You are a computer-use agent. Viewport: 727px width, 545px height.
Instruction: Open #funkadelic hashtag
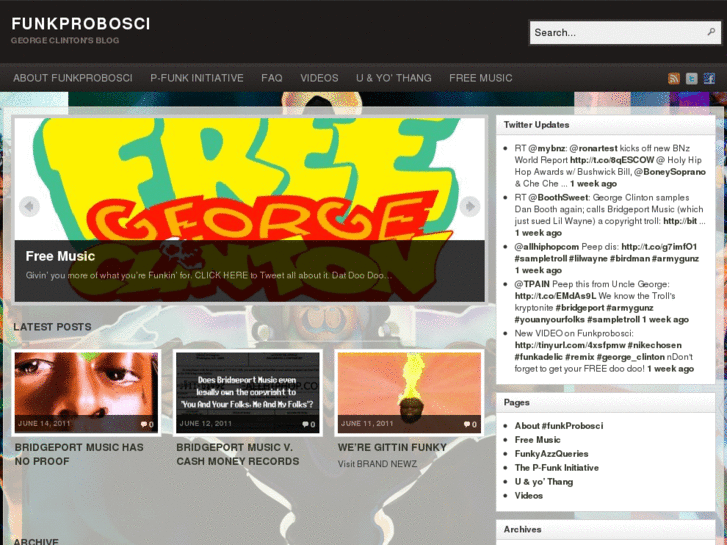click(x=537, y=357)
